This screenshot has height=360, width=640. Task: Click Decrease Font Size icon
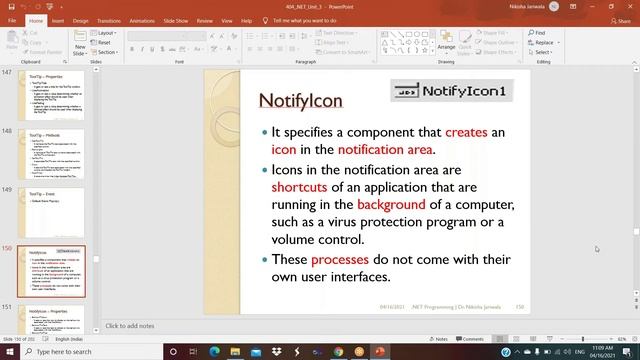pos(222,36)
